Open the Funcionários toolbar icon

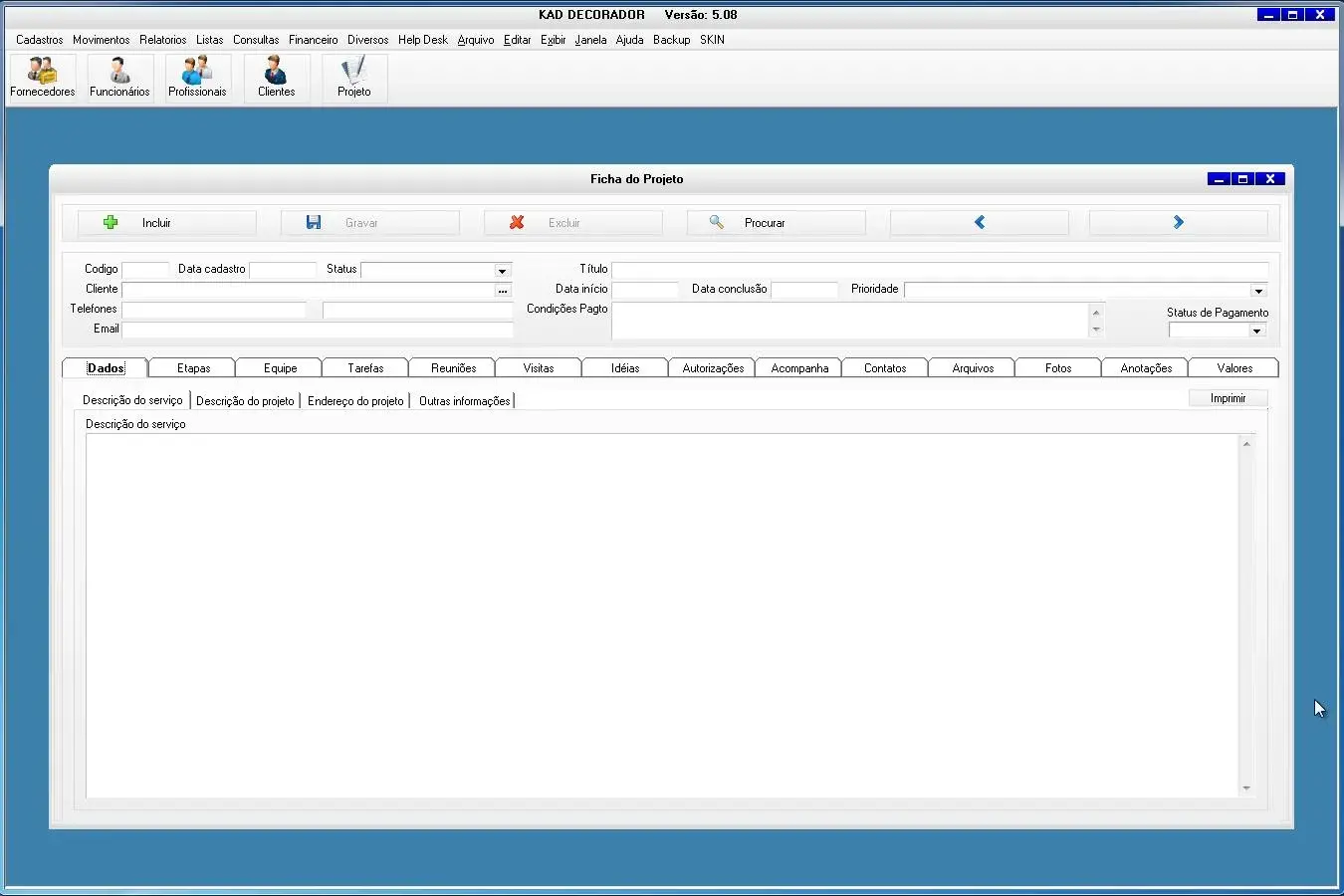119,78
